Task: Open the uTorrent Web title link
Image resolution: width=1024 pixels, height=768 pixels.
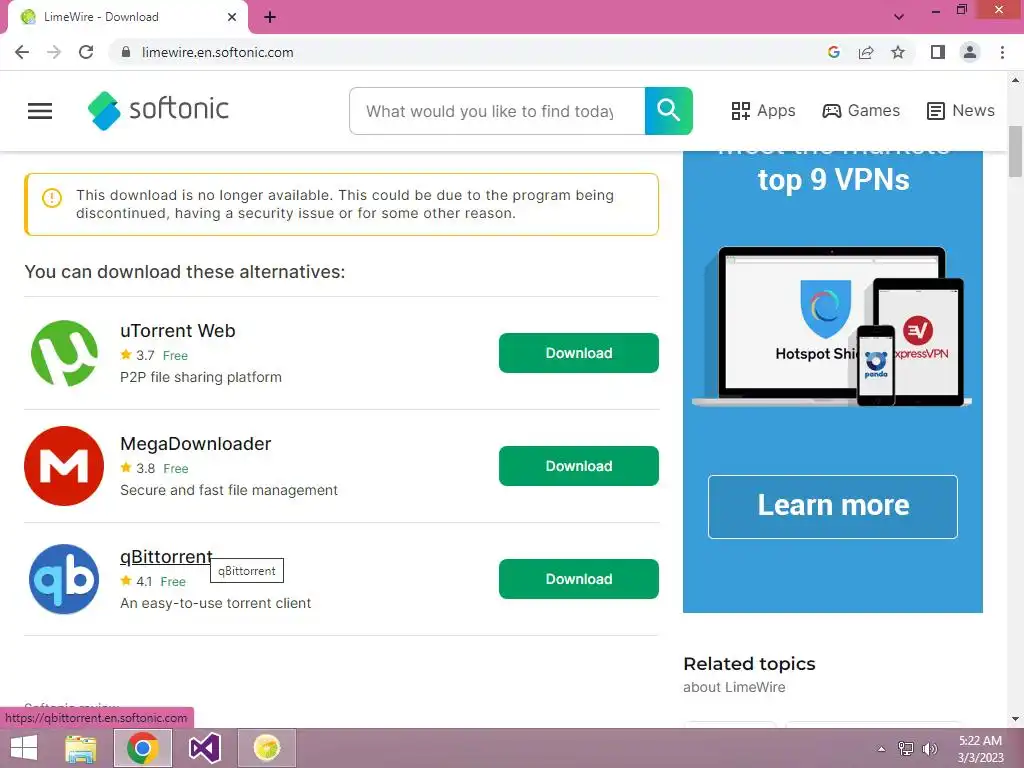Action: pyautogui.click(x=178, y=331)
